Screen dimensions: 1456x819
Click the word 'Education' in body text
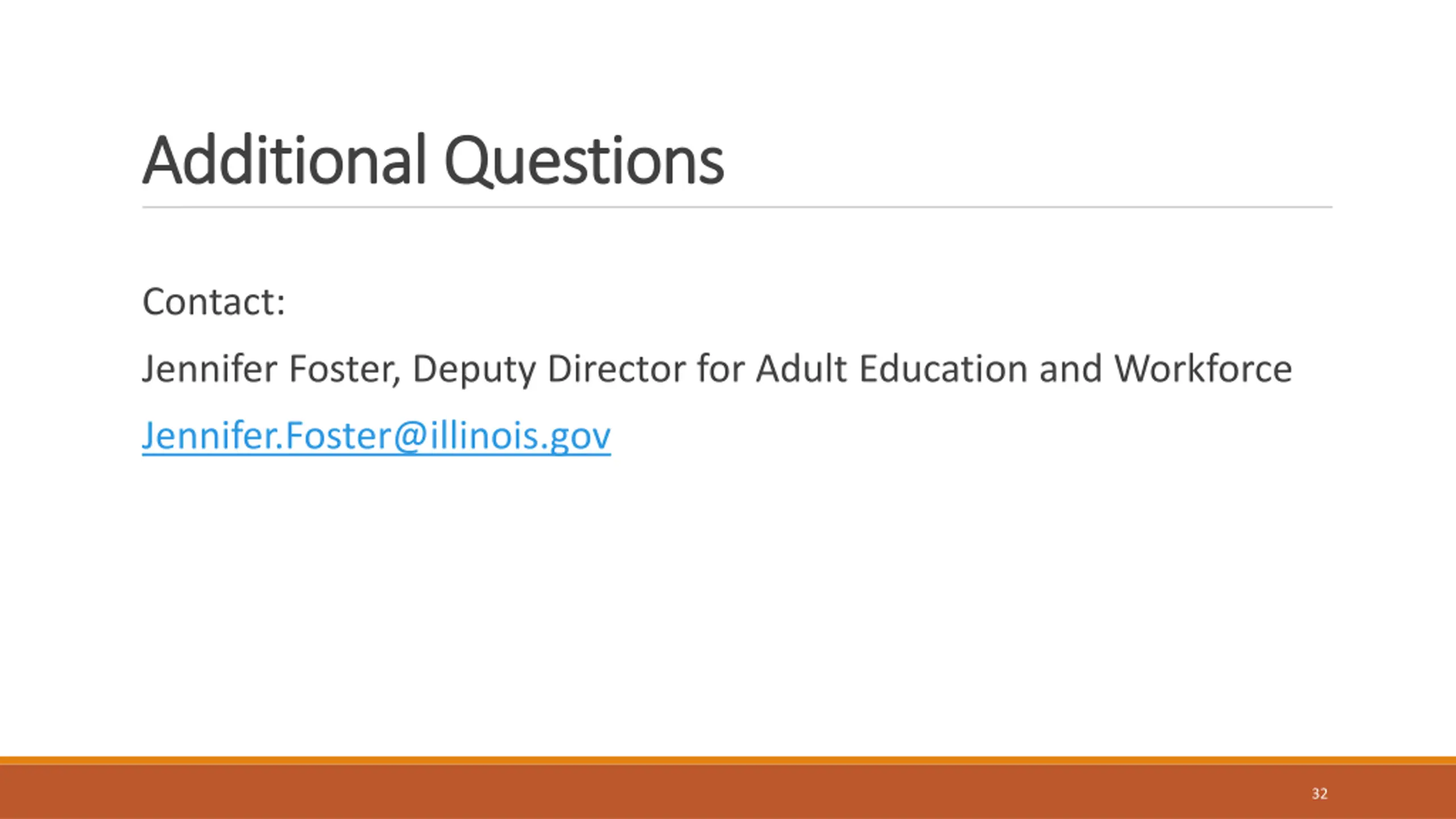pyautogui.click(x=944, y=369)
